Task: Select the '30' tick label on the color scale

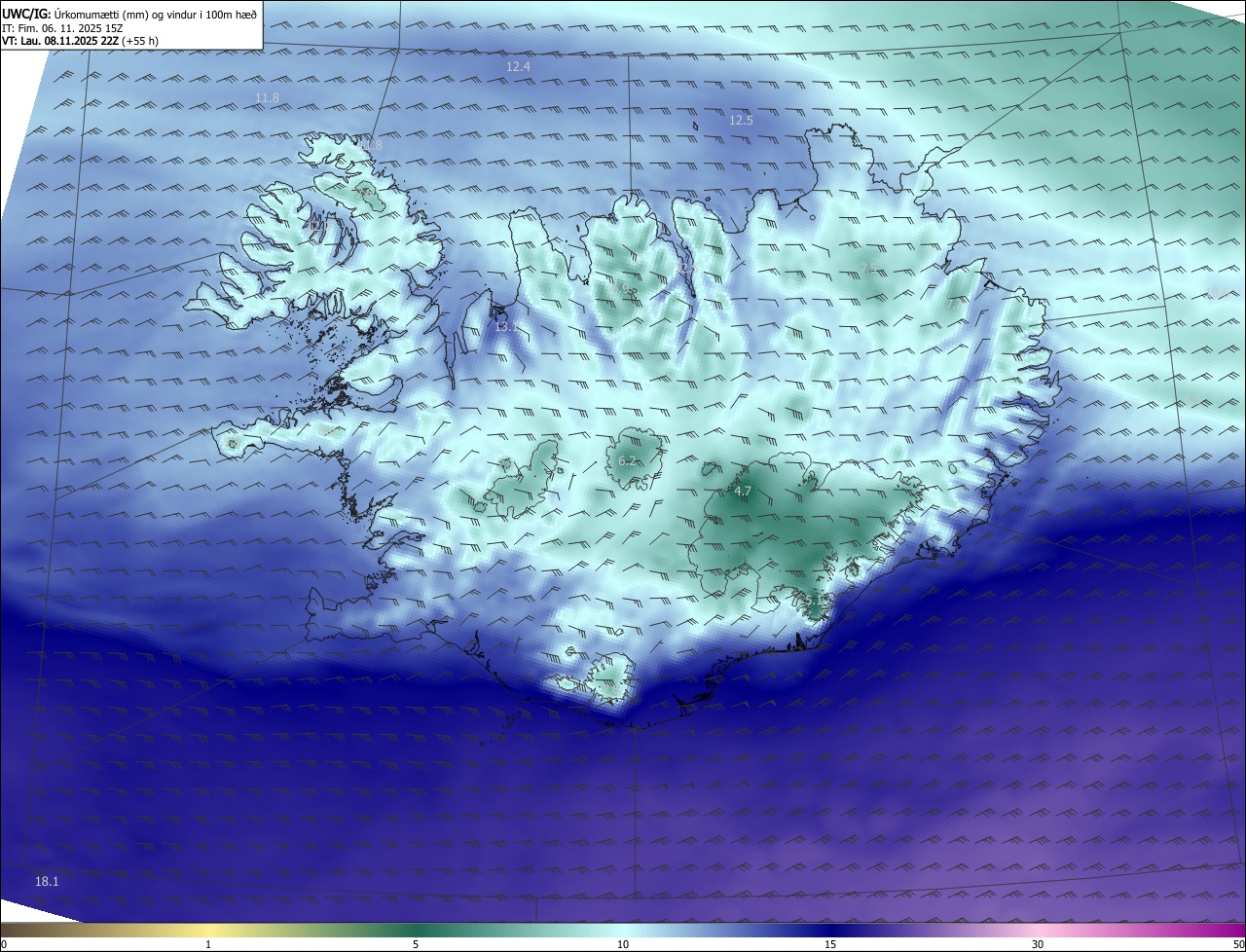Action: click(x=1038, y=944)
